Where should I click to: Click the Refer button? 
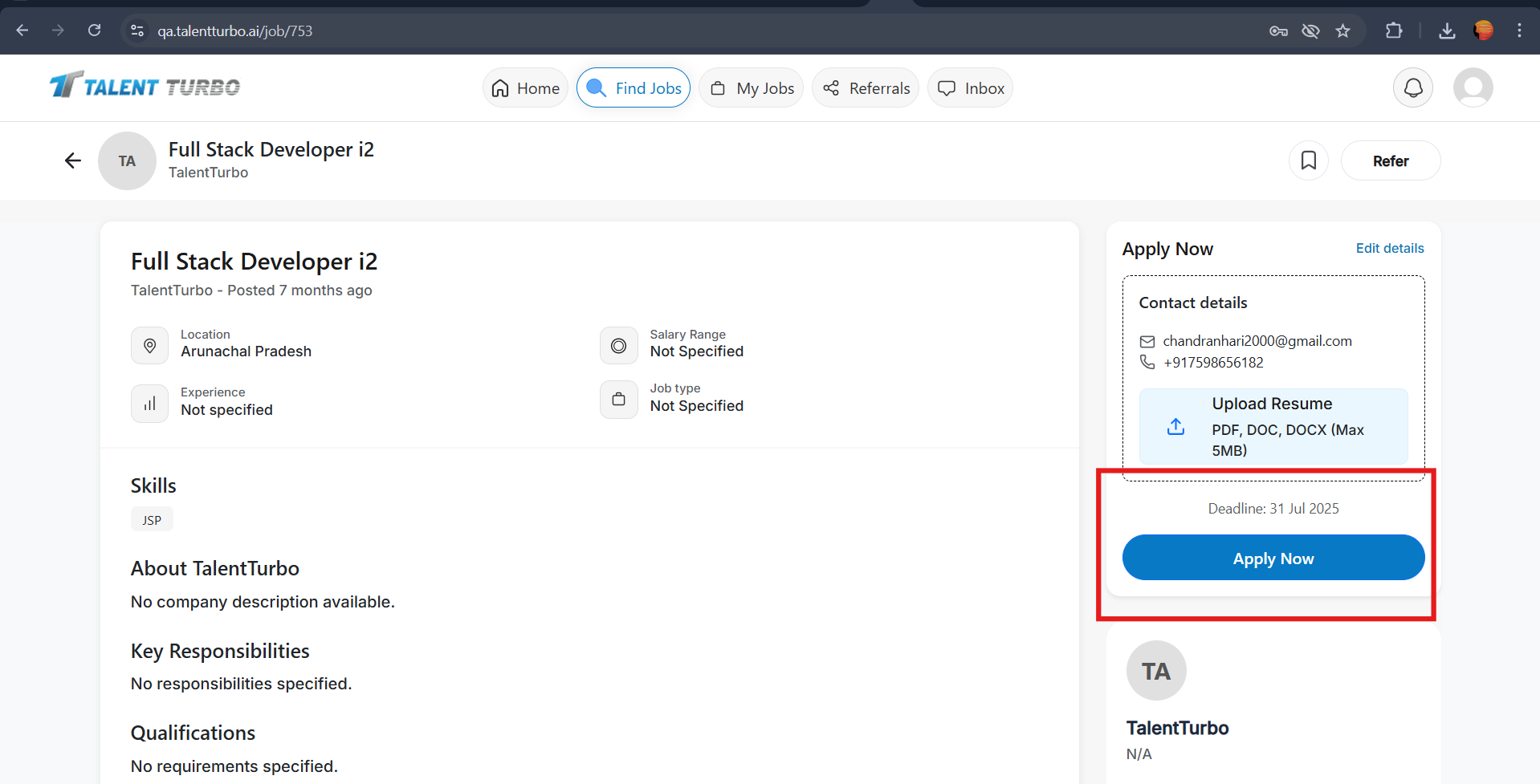coord(1391,160)
